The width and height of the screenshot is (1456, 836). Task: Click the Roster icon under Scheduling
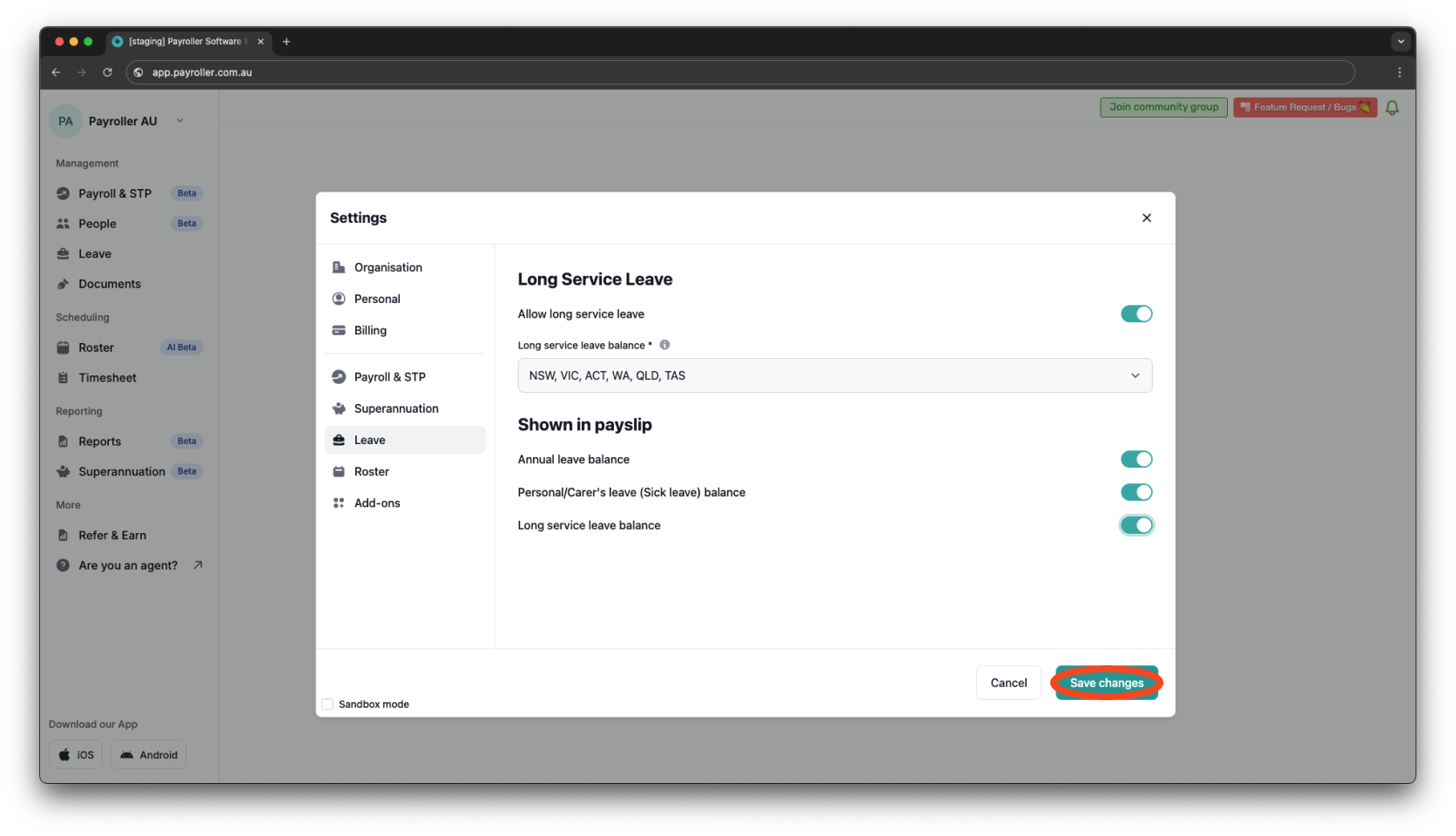(64, 347)
